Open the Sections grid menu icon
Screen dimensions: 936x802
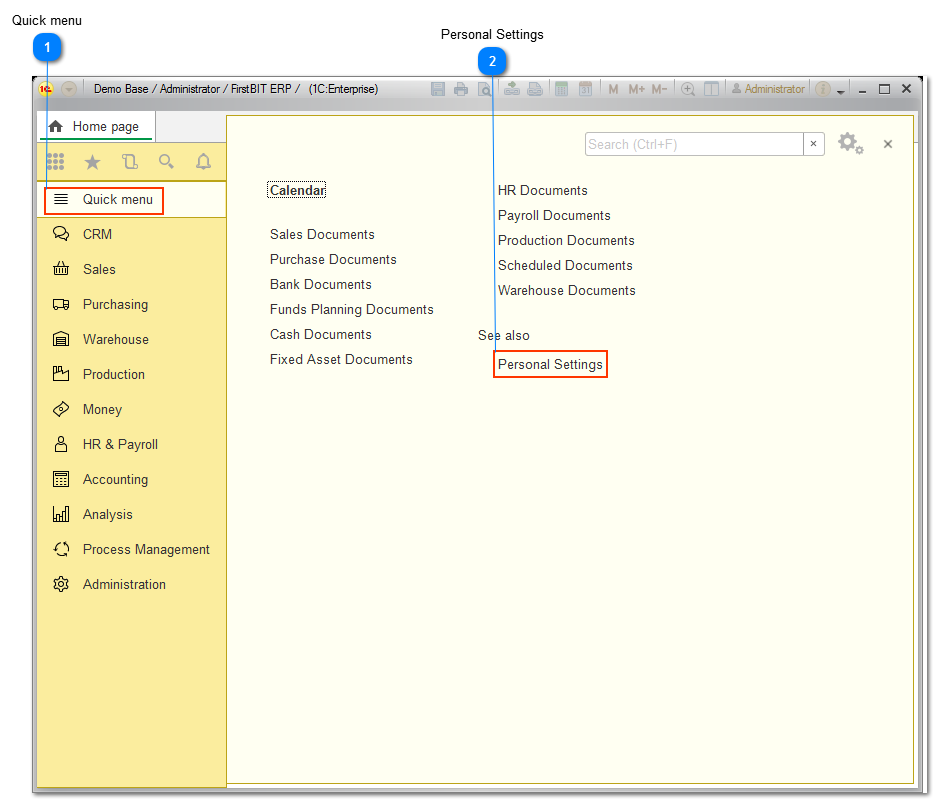56,162
